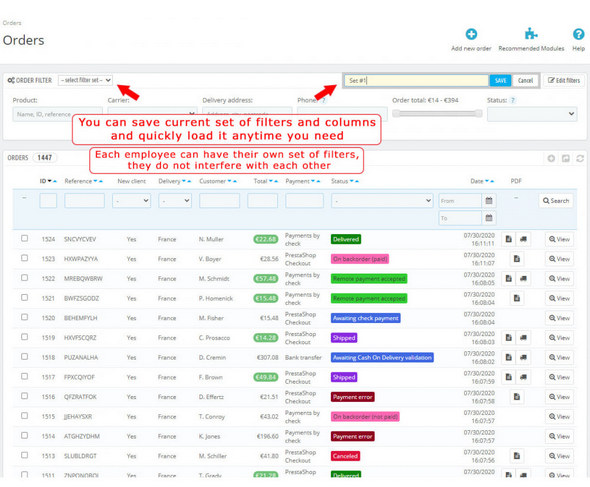590x487 pixels.
Task: Tick checkbox for order 1516
Action: (x=24, y=396)
